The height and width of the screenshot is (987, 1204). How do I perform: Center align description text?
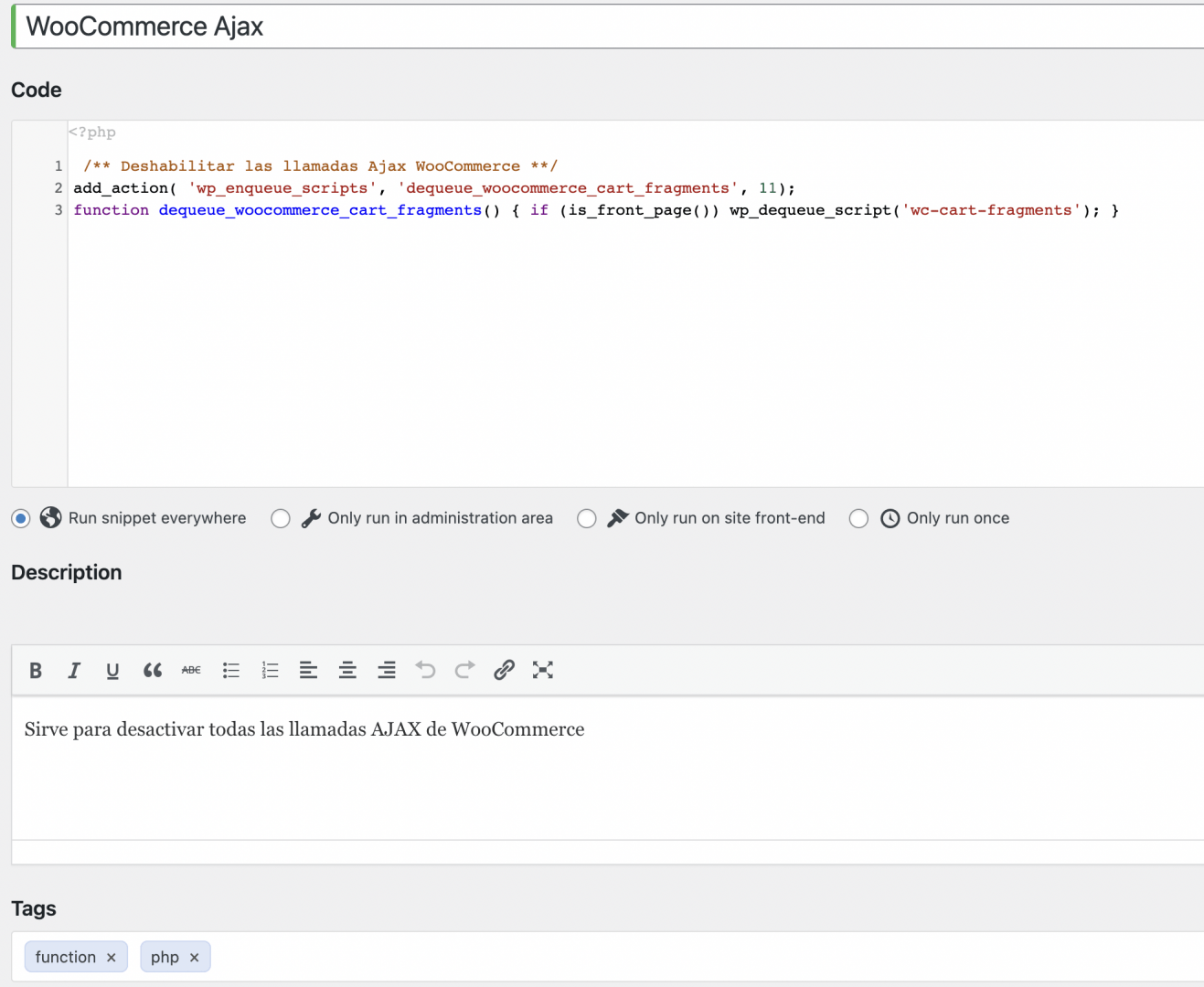click(347, 671)
